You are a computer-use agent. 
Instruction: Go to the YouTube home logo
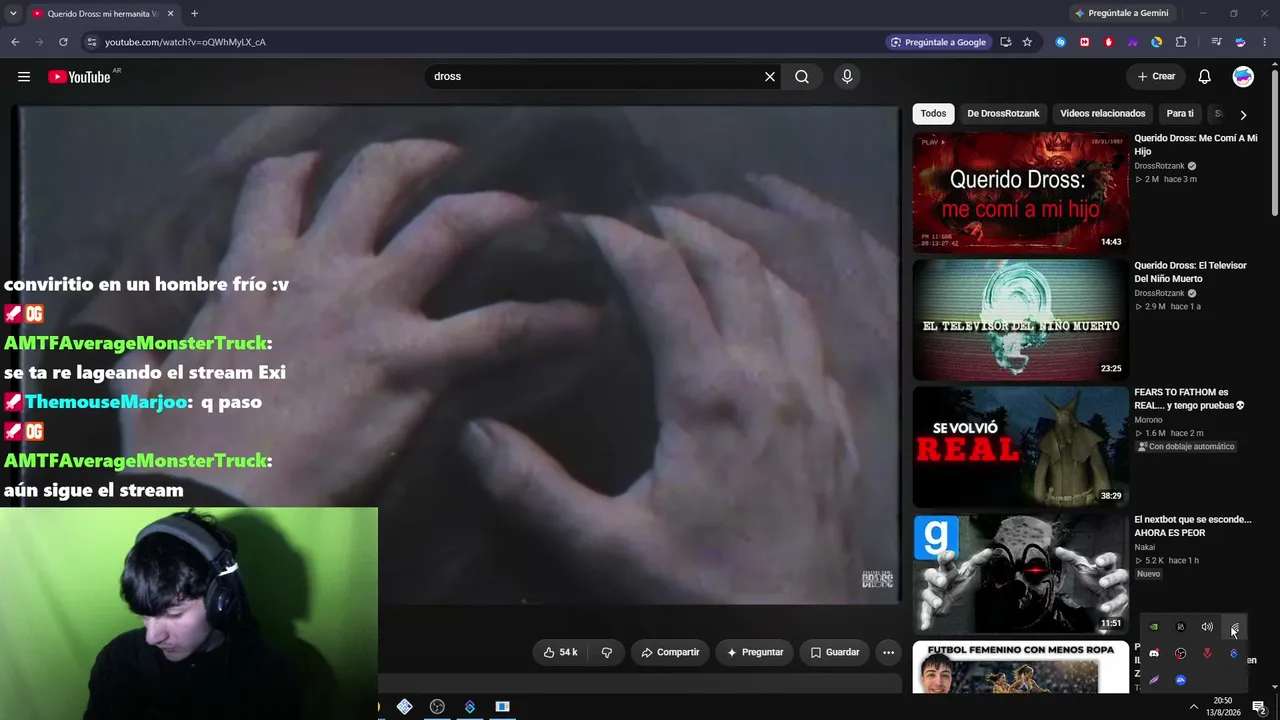click(x=79, y=77)
